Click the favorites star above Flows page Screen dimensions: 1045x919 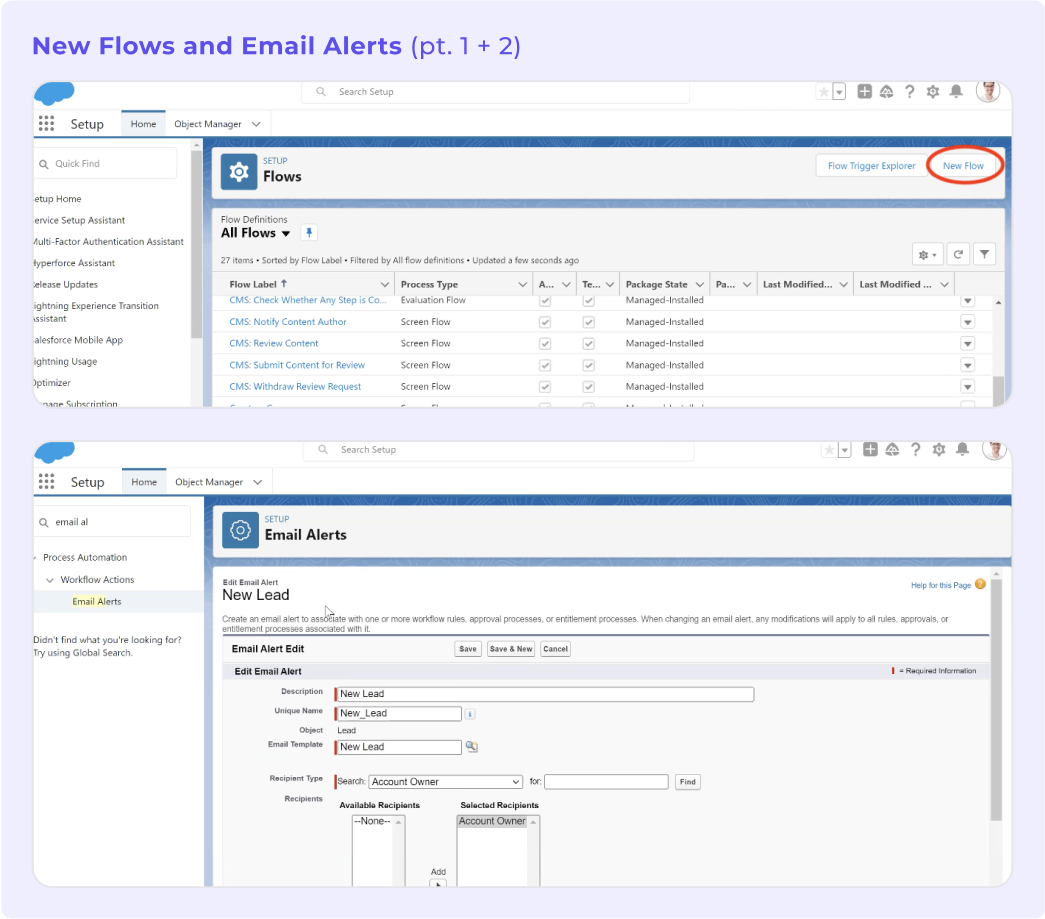point(824,92)
